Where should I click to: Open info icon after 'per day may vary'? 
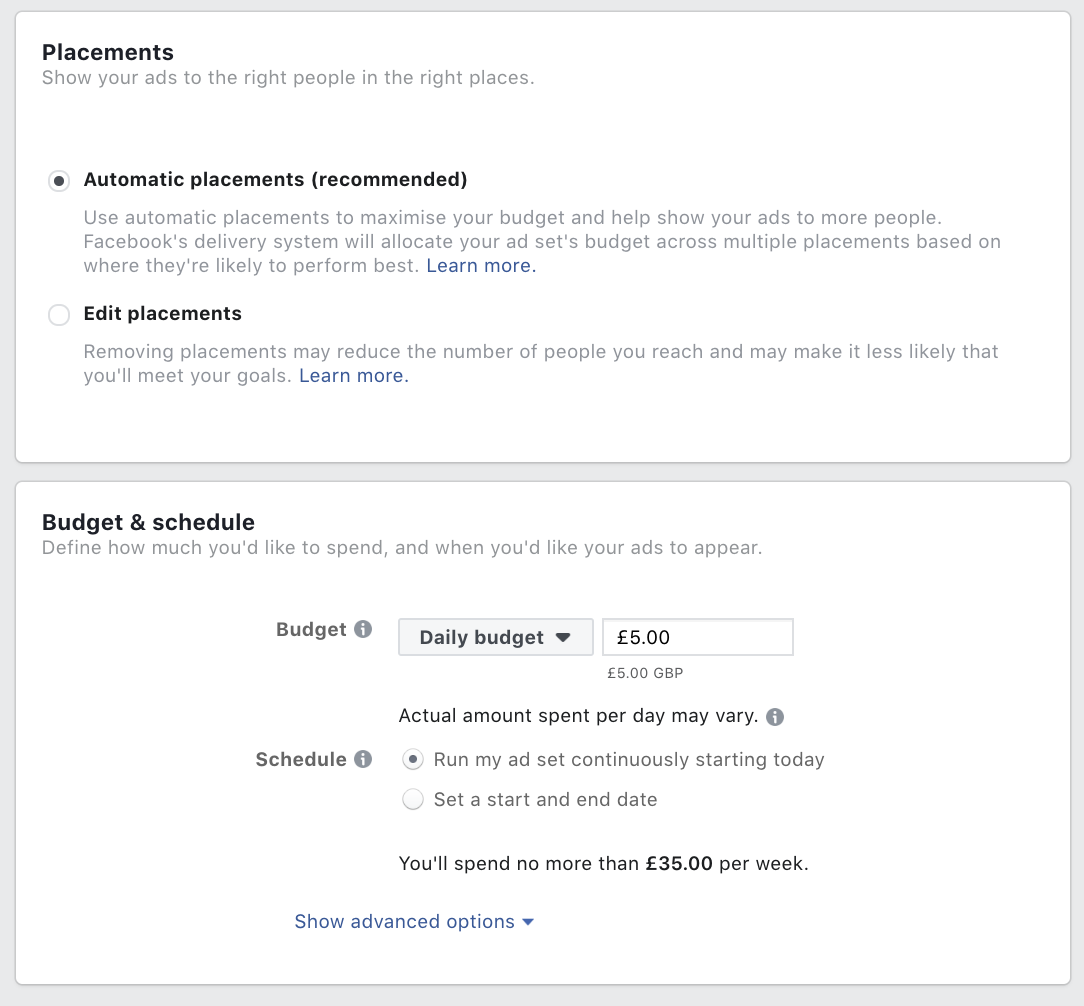[x=775, y=716]
